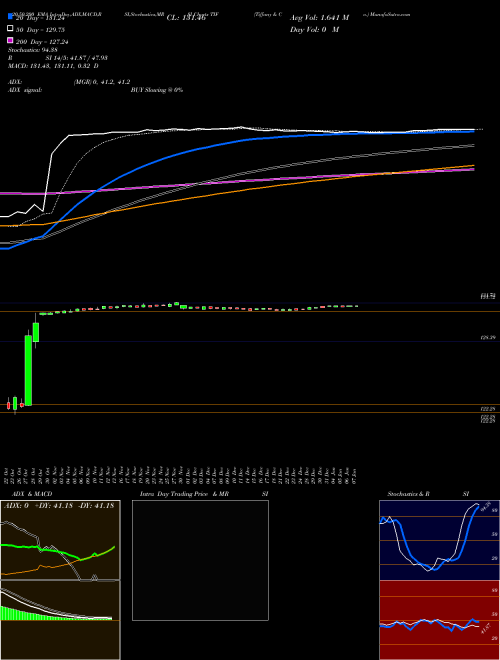Viewport: 500px width, 660px height.
Task: Click the white 50 Day legend swatch
Action: pyautogui.click(x=11, y=29)
